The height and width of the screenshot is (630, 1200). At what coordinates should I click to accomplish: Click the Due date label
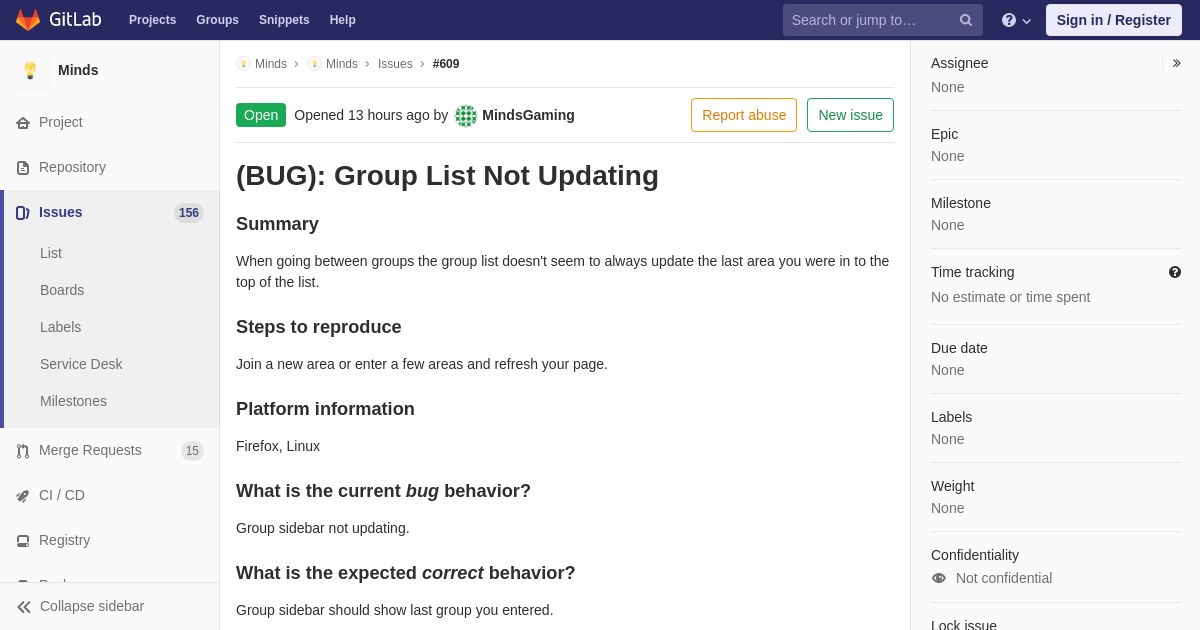(x=959, y=348)
